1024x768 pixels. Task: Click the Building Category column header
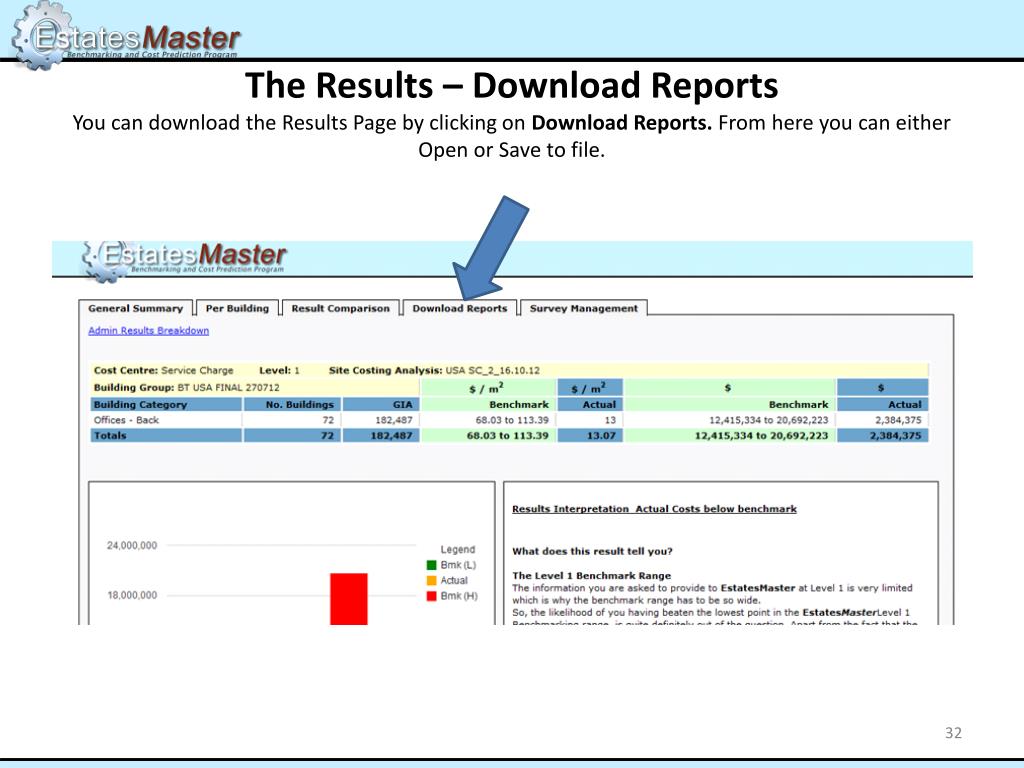(166, 404)
